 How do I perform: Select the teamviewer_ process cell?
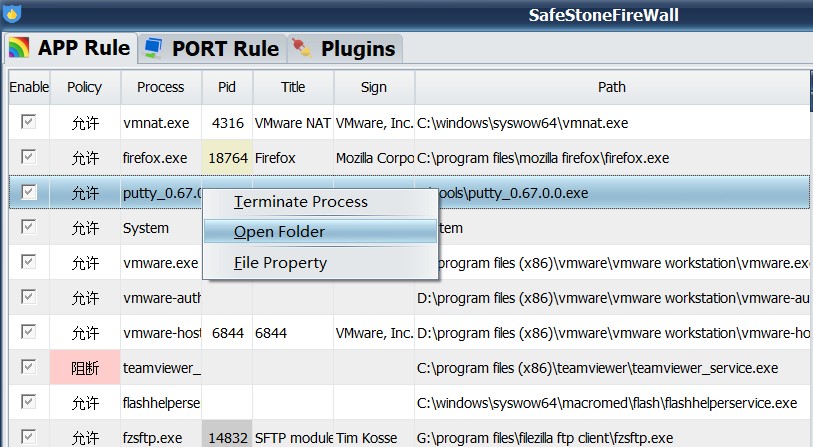(161, 368)
